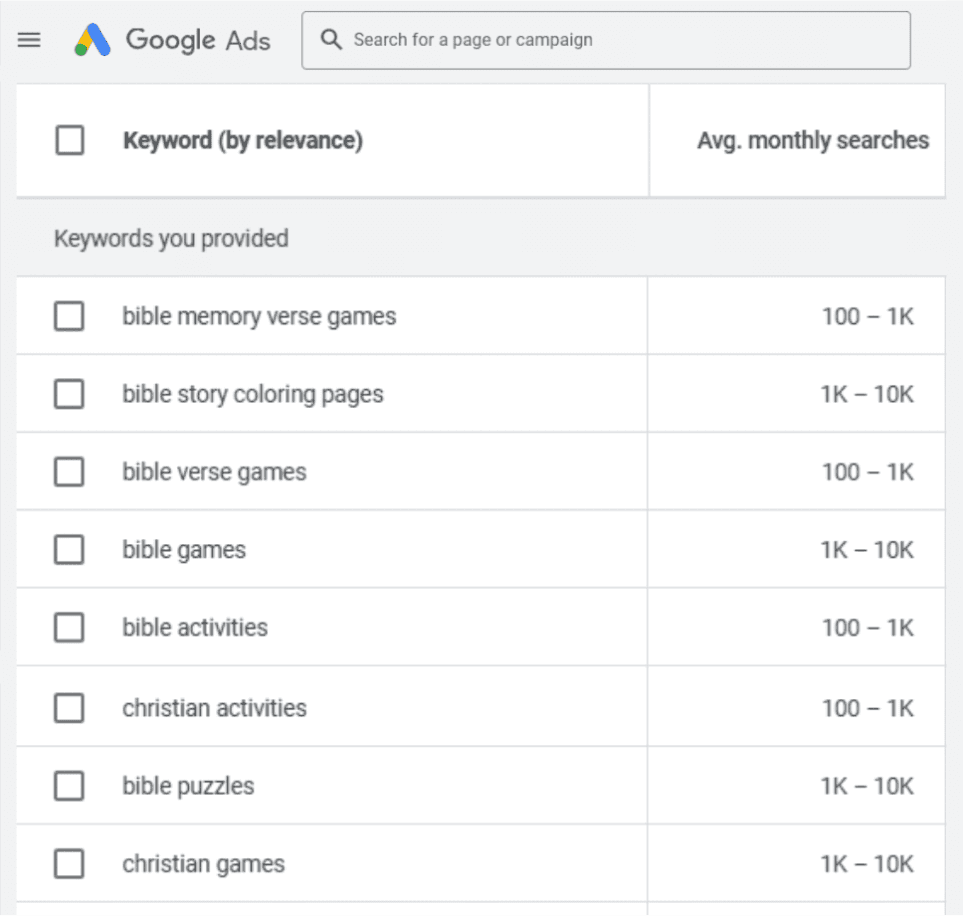Image resolution: width=963 pixels, height=916 pixels.
Task: Enable the 'bible games' row checkbox
Action: click(69, 549)
